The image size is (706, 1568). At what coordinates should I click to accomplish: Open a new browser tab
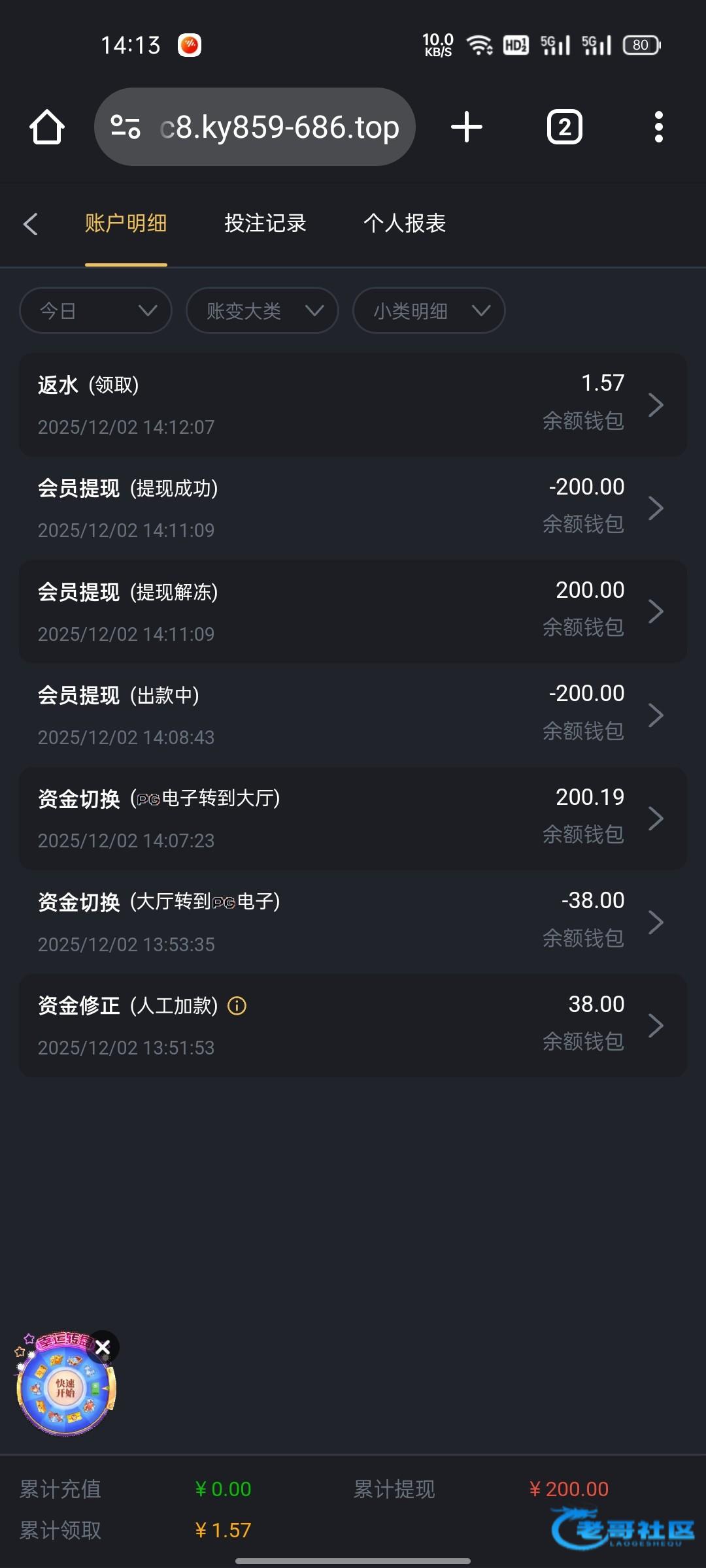click(467, 127)
